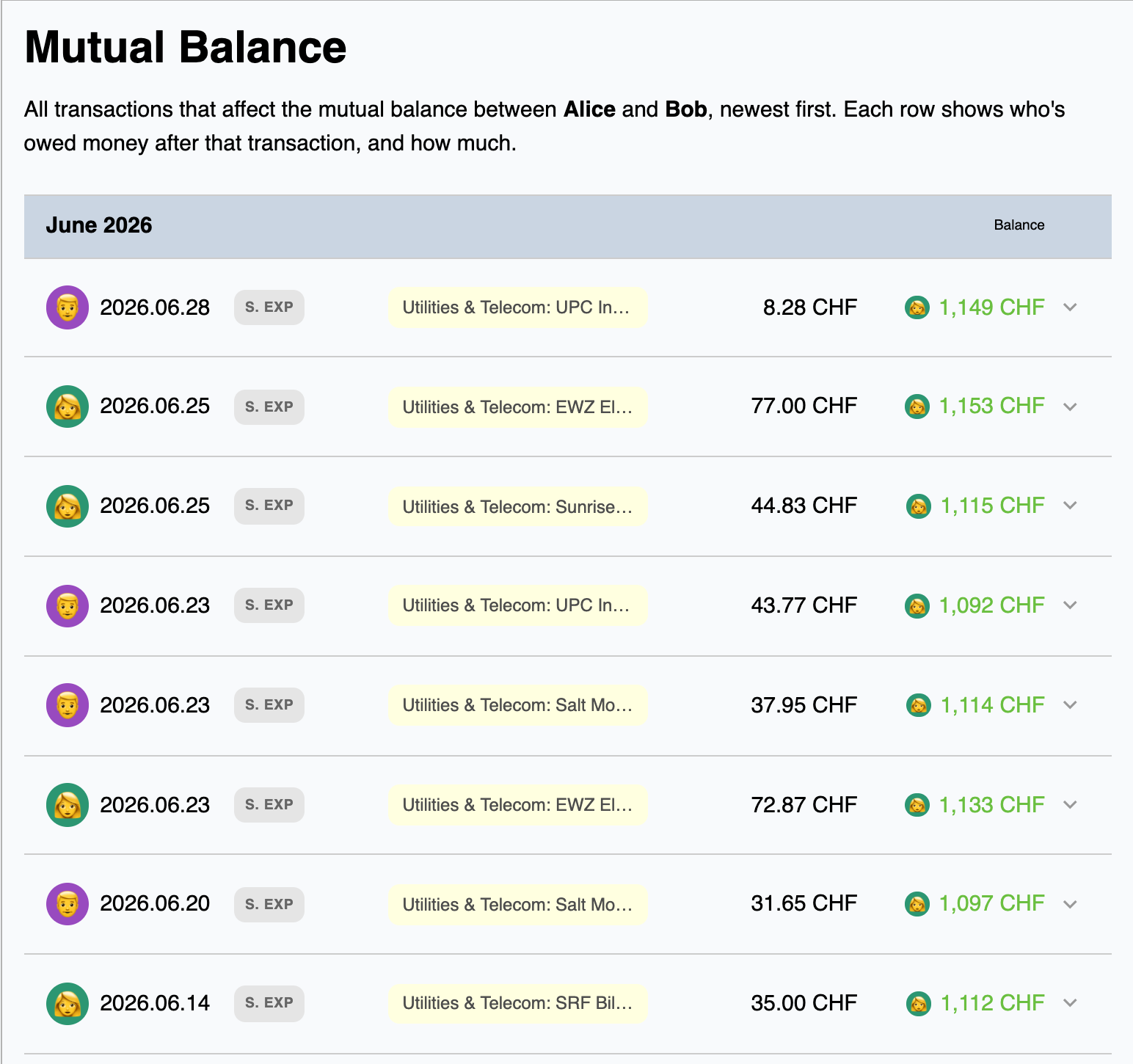Select the 43.77 CHF amount
1133x1064 pixels.
804,605
